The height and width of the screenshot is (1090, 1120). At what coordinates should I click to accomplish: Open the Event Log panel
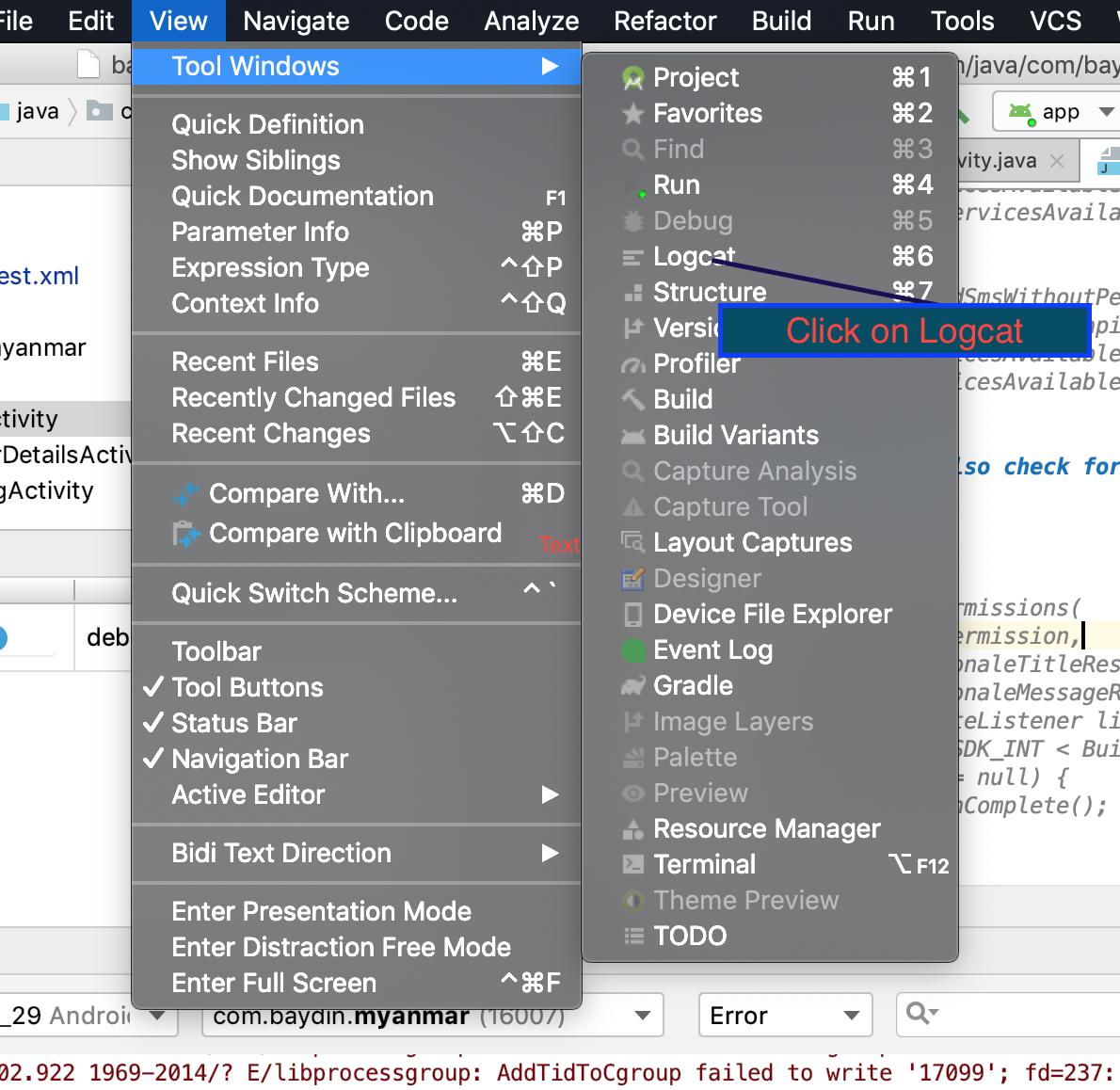click(x=712, y=649)
